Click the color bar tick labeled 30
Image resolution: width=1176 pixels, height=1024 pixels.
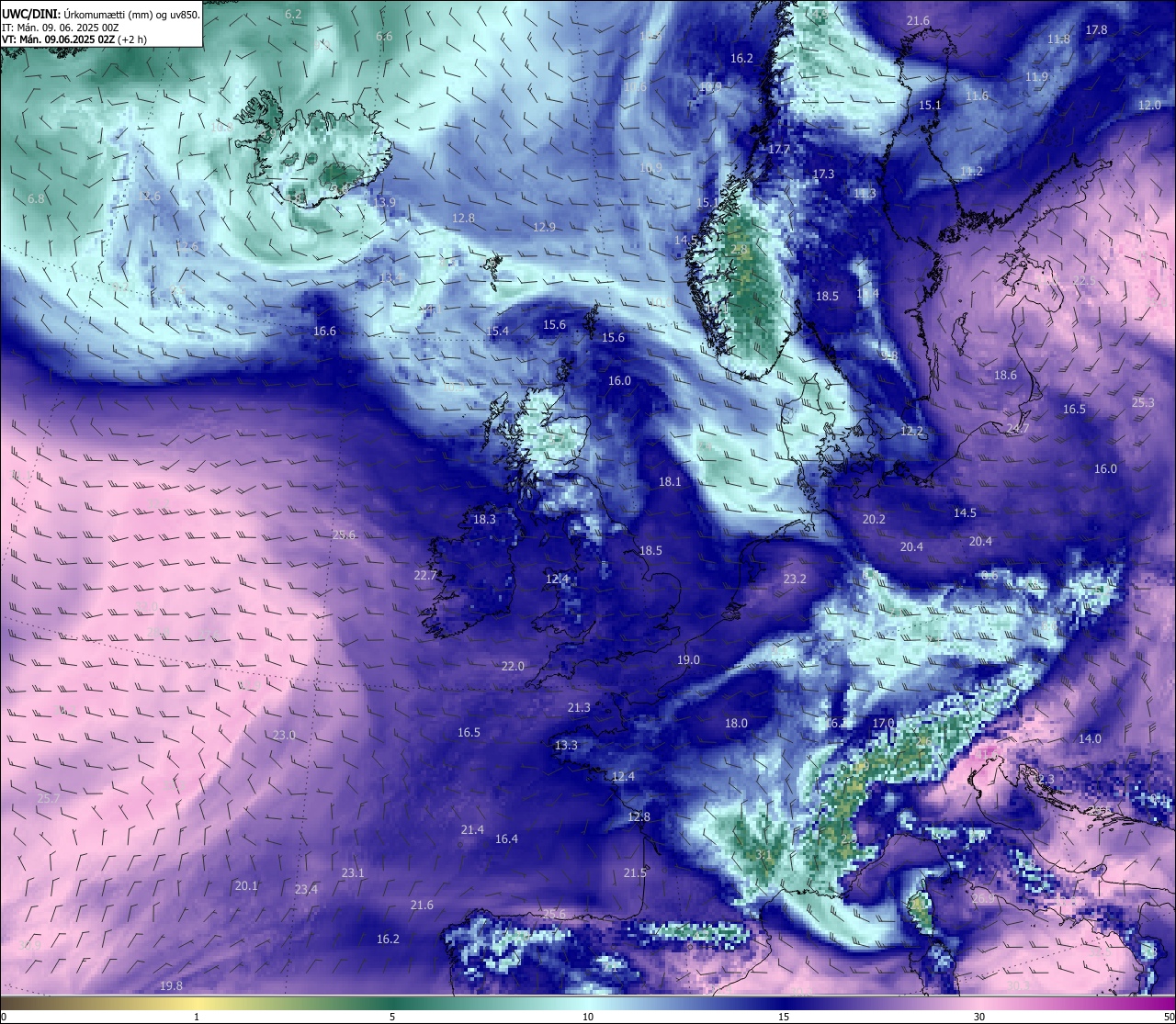click(x=979, y=1017)
